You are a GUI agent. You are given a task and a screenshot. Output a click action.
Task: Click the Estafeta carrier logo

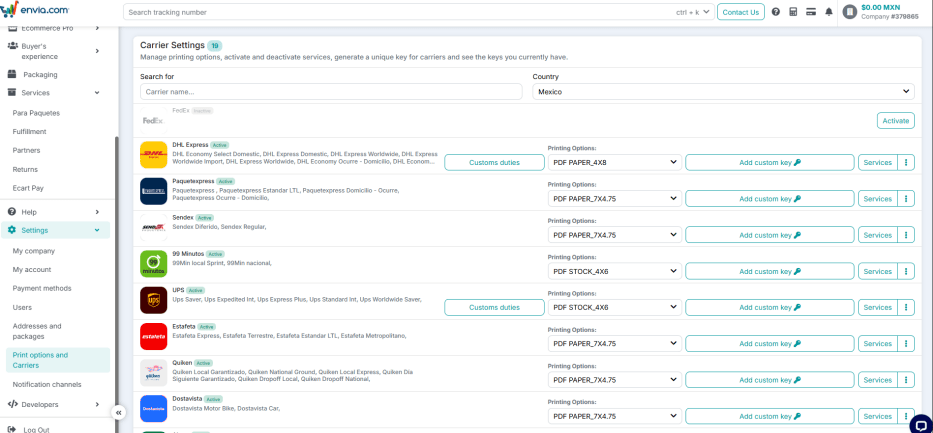(x=154, y=337)
